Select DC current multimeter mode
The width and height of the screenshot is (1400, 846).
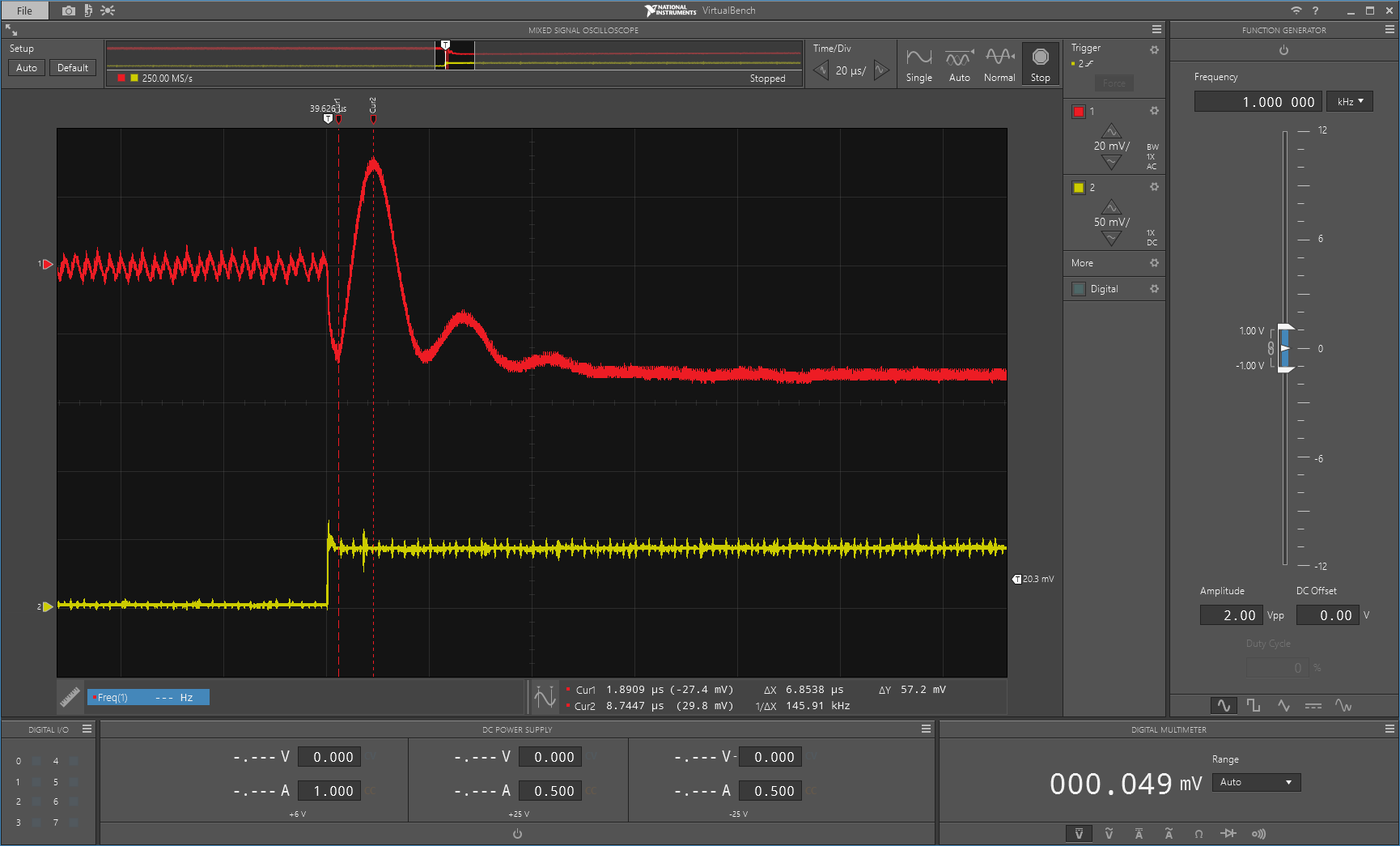coord(1139,833)
